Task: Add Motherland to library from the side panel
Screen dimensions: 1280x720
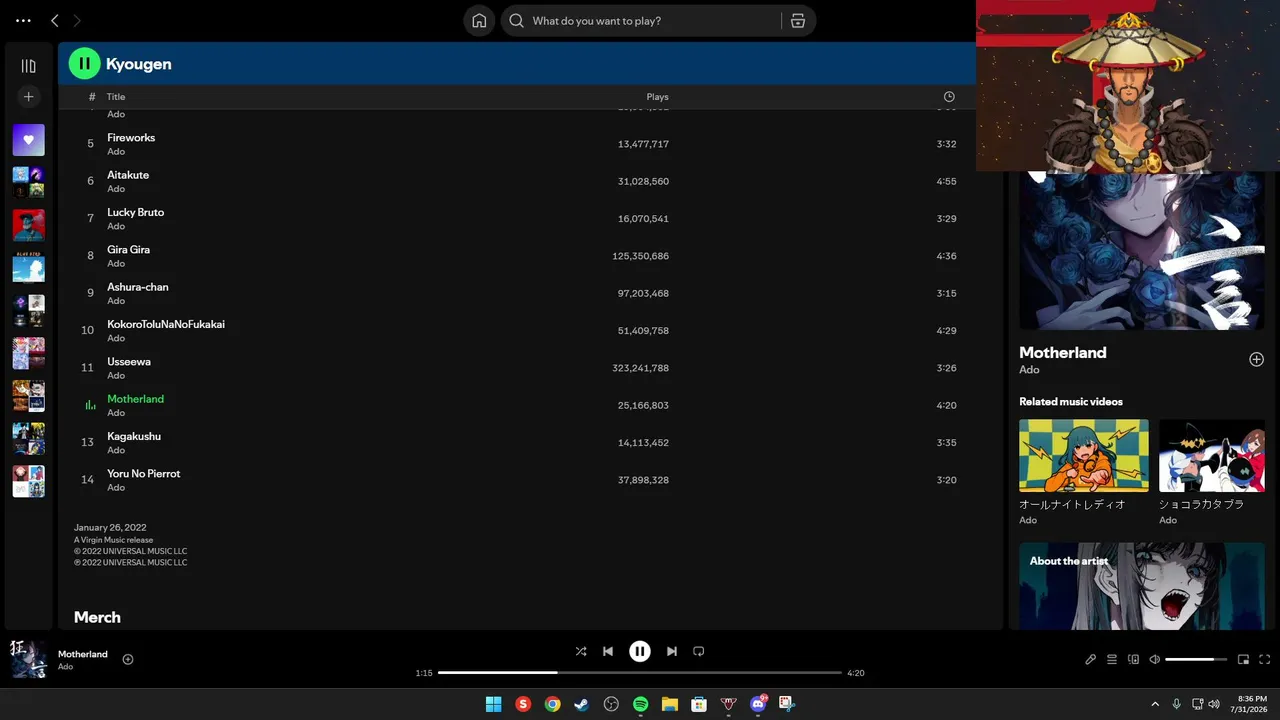Action: [x=1257, y=359]
